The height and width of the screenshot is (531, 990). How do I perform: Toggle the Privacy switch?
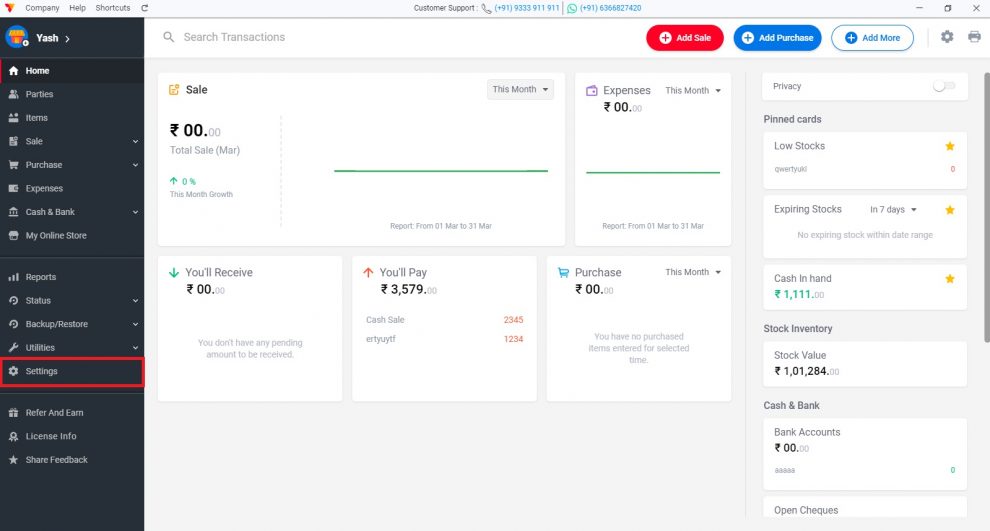(945, 86)
